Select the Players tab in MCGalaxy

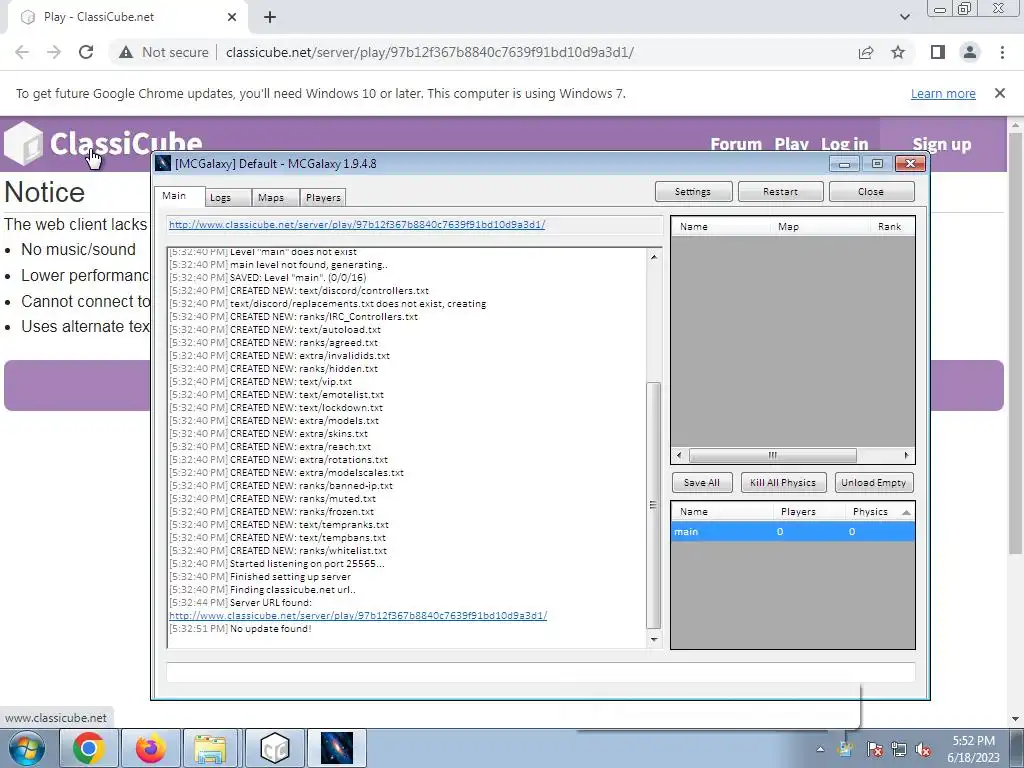(x=323, y=197)
